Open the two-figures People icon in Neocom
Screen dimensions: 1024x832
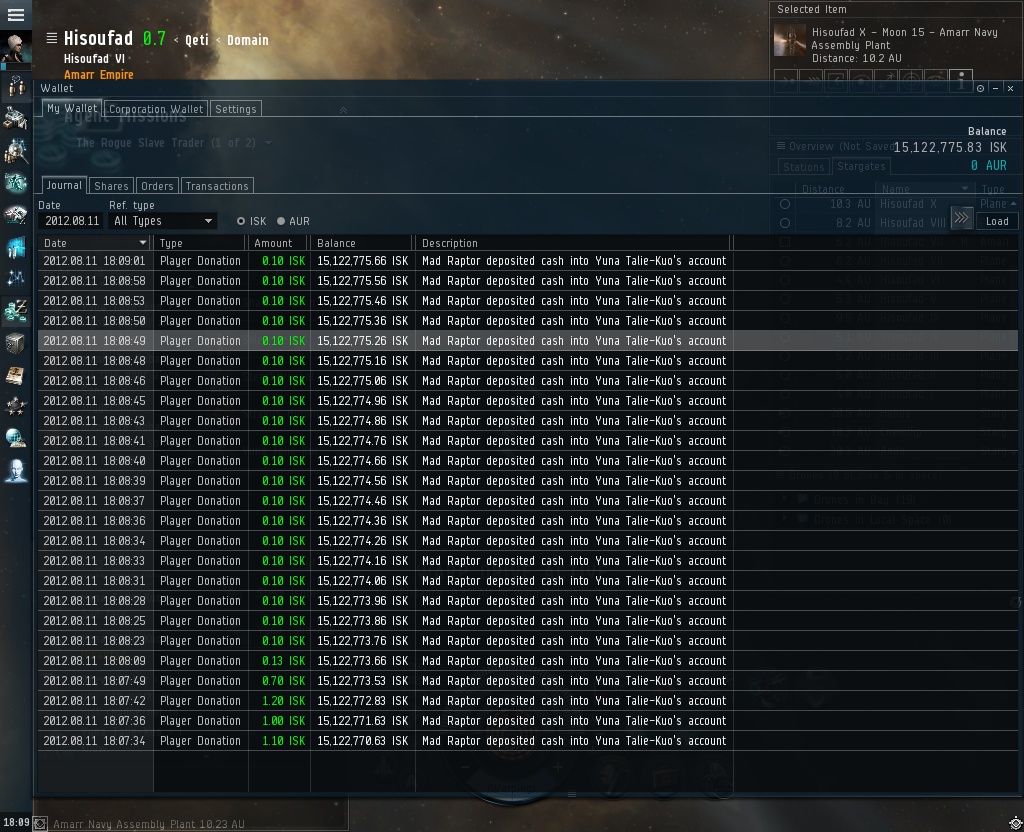point(16,86)
